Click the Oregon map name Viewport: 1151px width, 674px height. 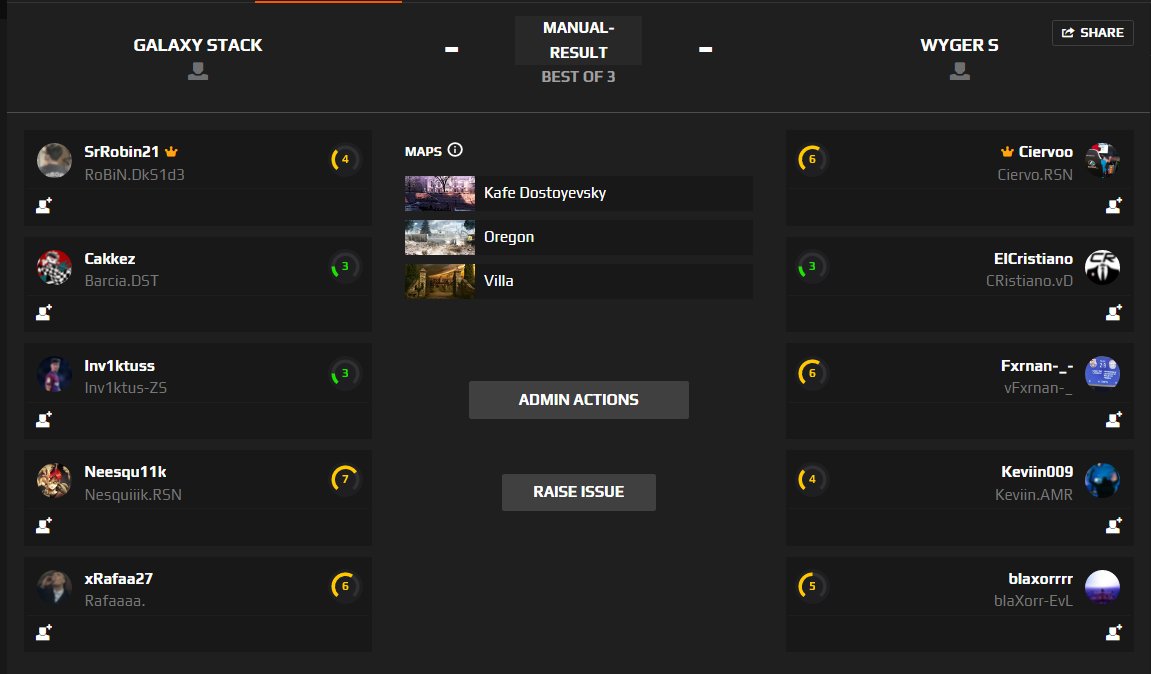pyautogui.click(x=509, y=237)
